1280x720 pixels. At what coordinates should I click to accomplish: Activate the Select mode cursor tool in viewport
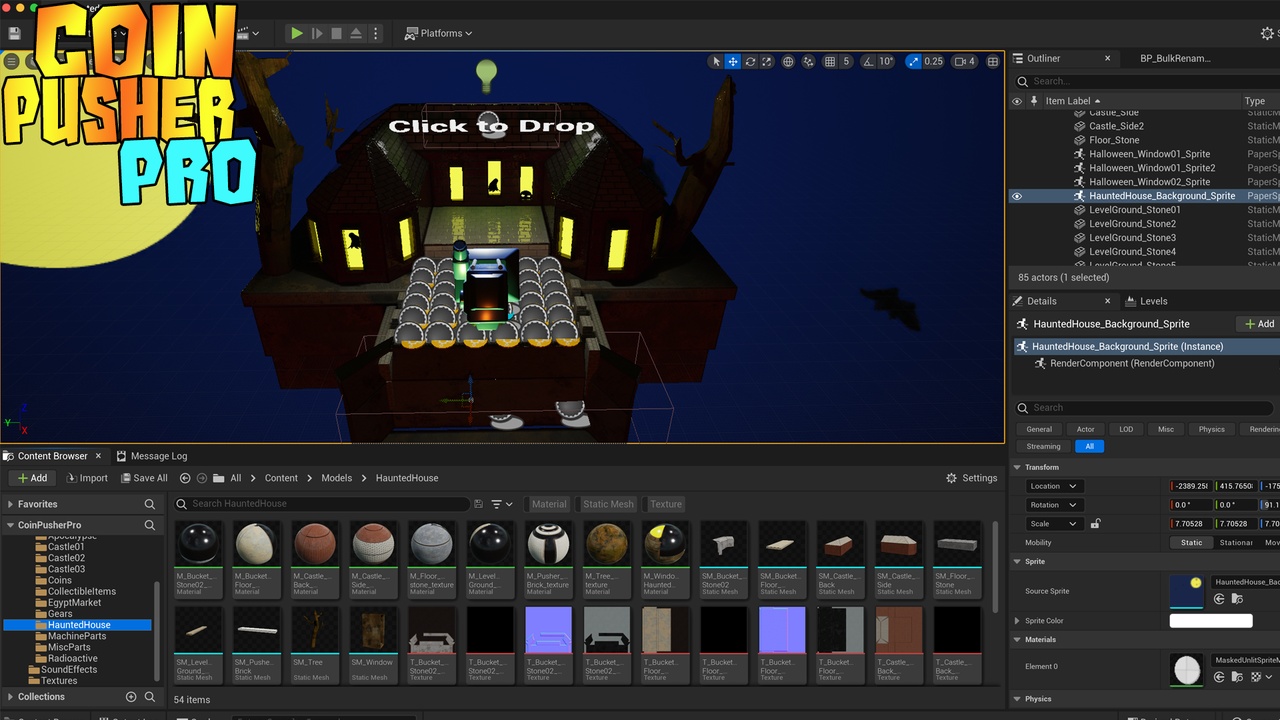coord(715,62)
